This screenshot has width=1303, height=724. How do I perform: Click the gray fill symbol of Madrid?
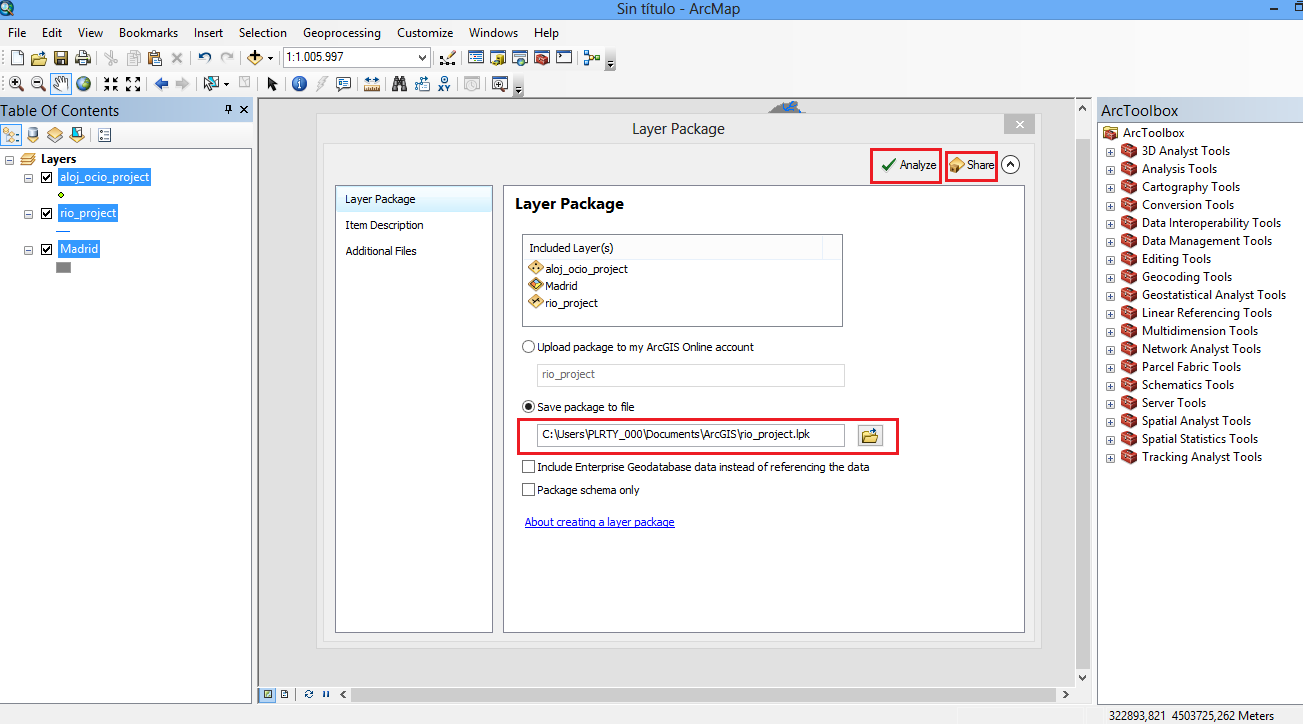pos(63,267)
